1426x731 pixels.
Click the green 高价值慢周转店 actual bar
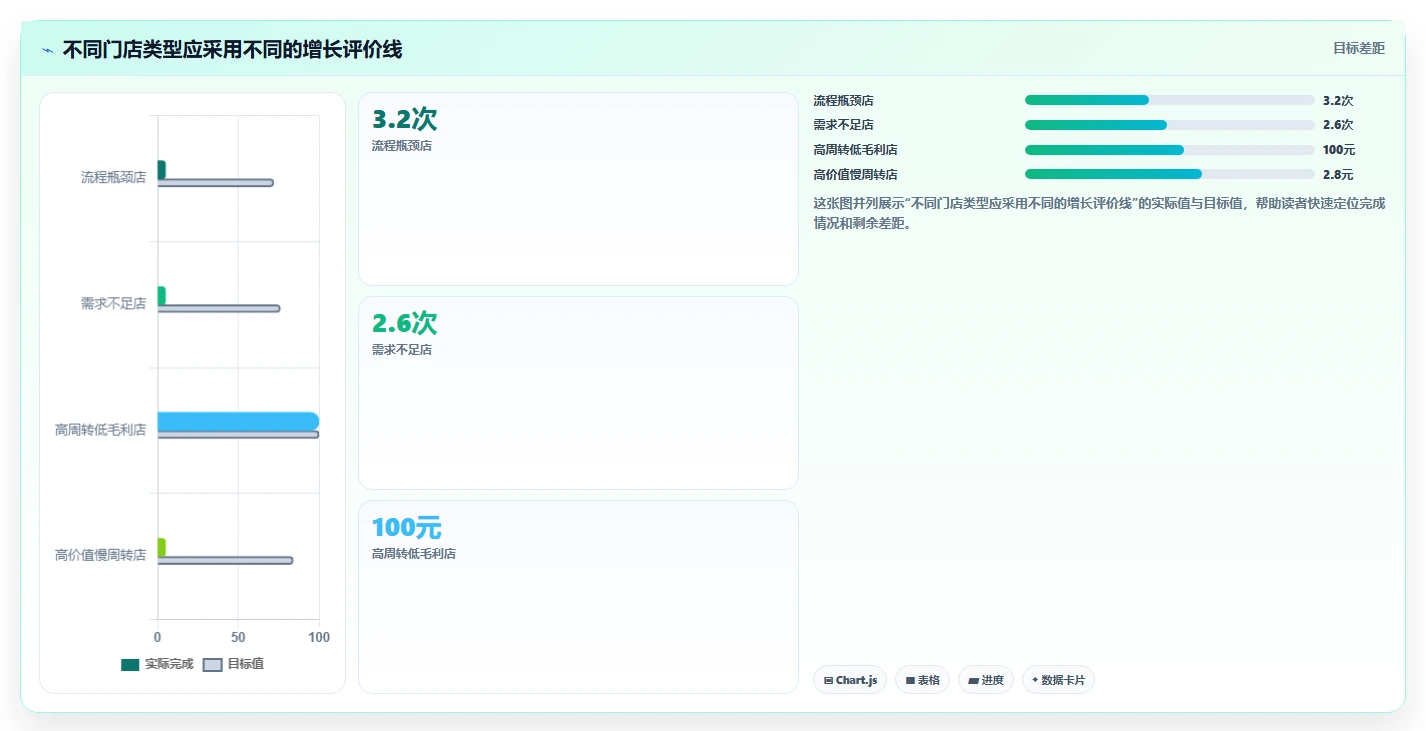pos(162,547)
